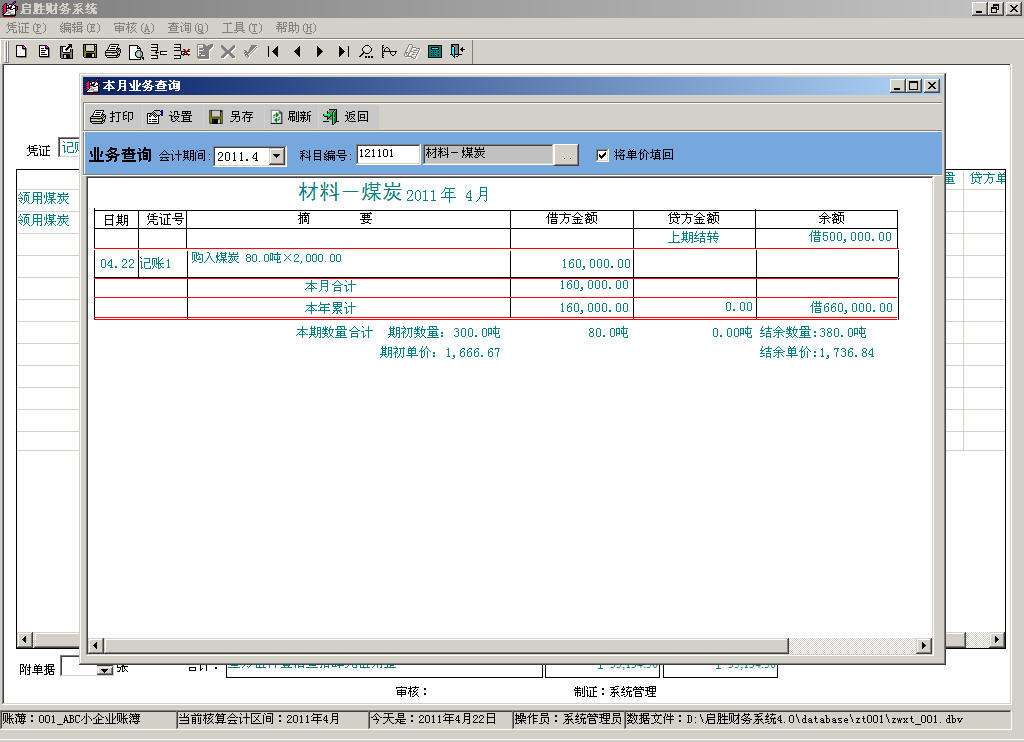
Task: Go to previous voucher arrow icon
Action: 297,52
